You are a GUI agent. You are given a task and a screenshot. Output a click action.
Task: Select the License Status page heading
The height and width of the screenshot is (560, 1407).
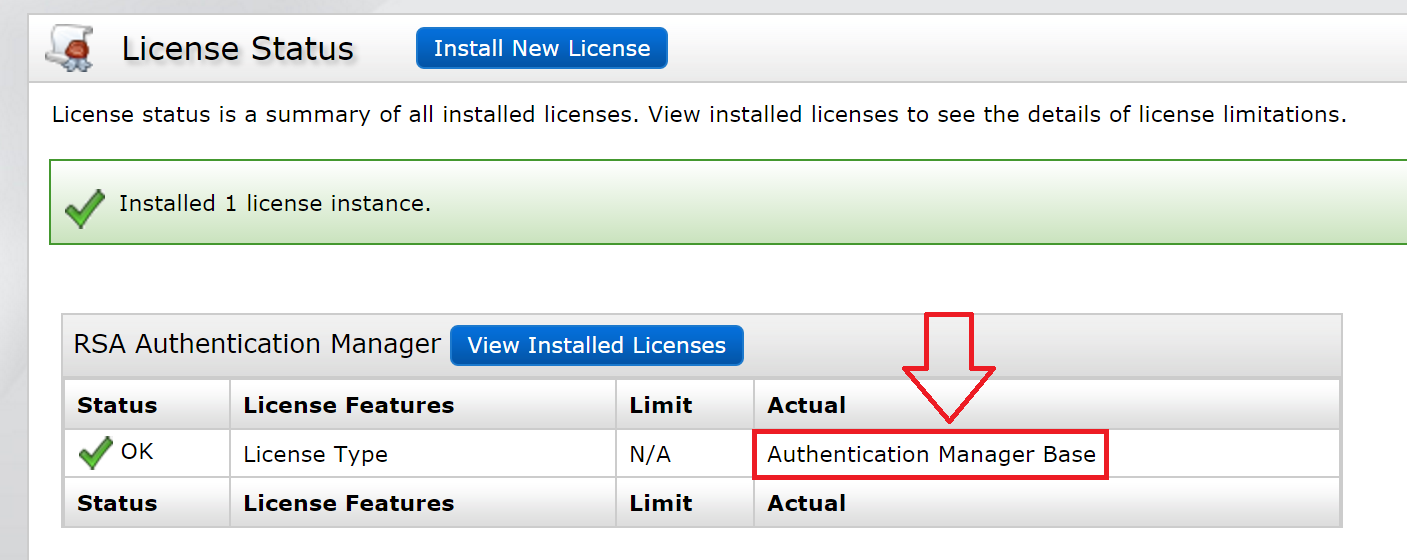coord(238,49)
